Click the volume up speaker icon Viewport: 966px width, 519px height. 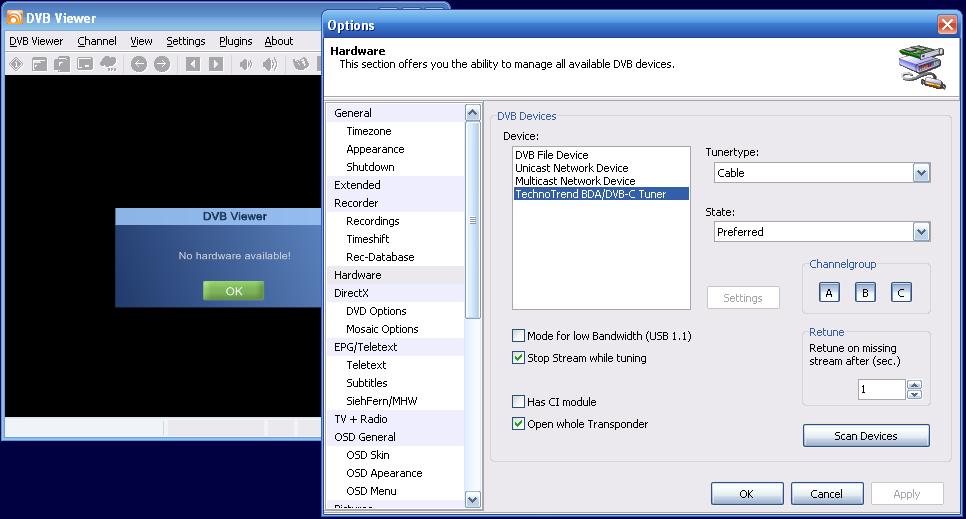[270, 64]
